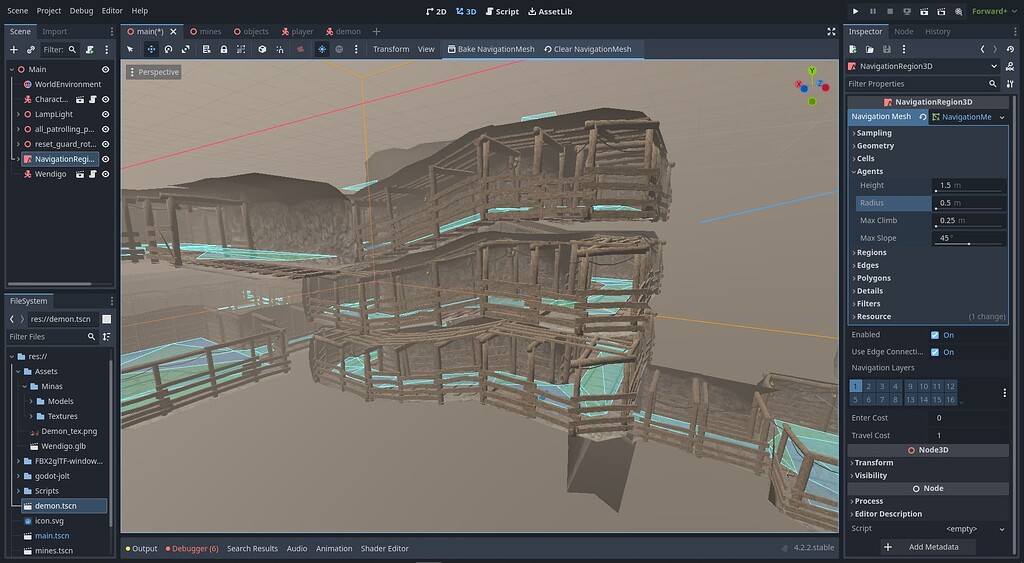This screenshot has width=1024, height=563.
Task: Run the project with Play button
Action: pyautogui.click(x=856, y=11)
